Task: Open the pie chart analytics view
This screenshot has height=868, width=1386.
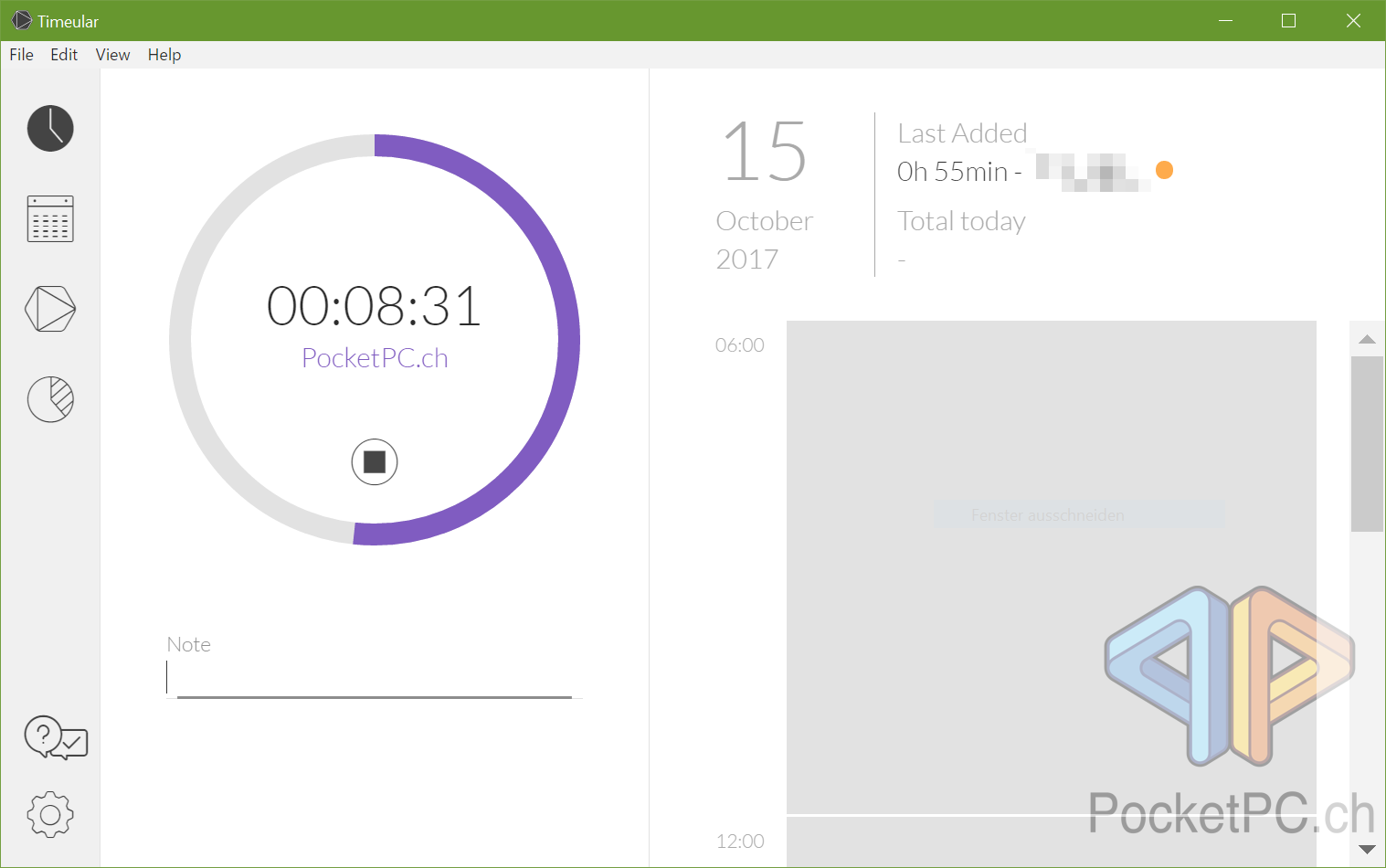Action: point(50,399)
